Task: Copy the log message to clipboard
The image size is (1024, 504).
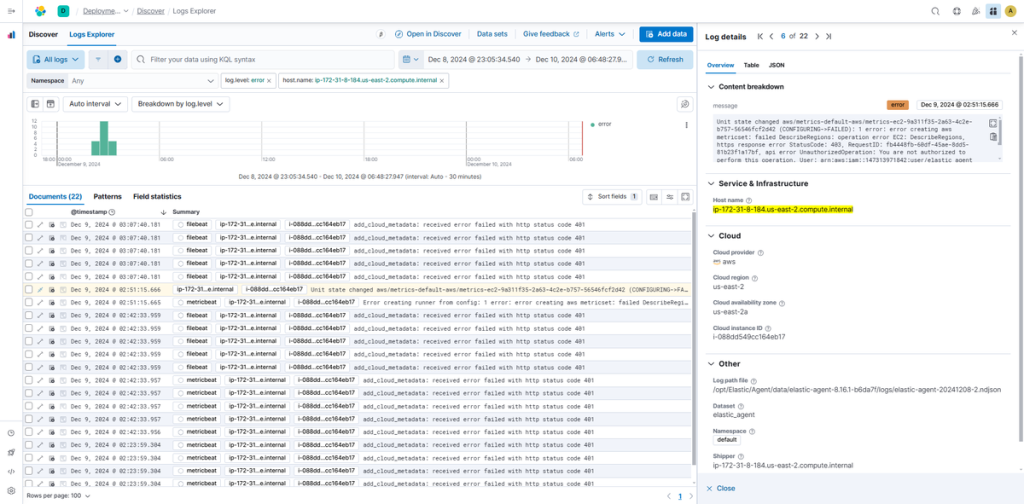Action: 993,137
